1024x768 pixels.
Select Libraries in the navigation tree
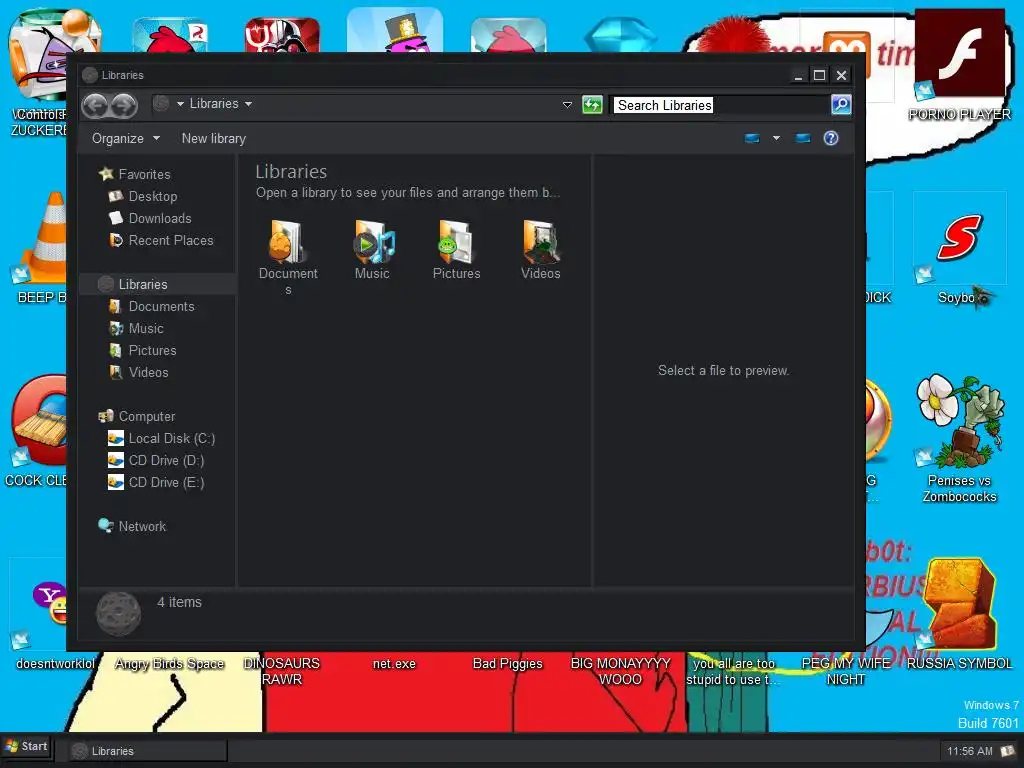pyautogui.click(x=142, y=284)
